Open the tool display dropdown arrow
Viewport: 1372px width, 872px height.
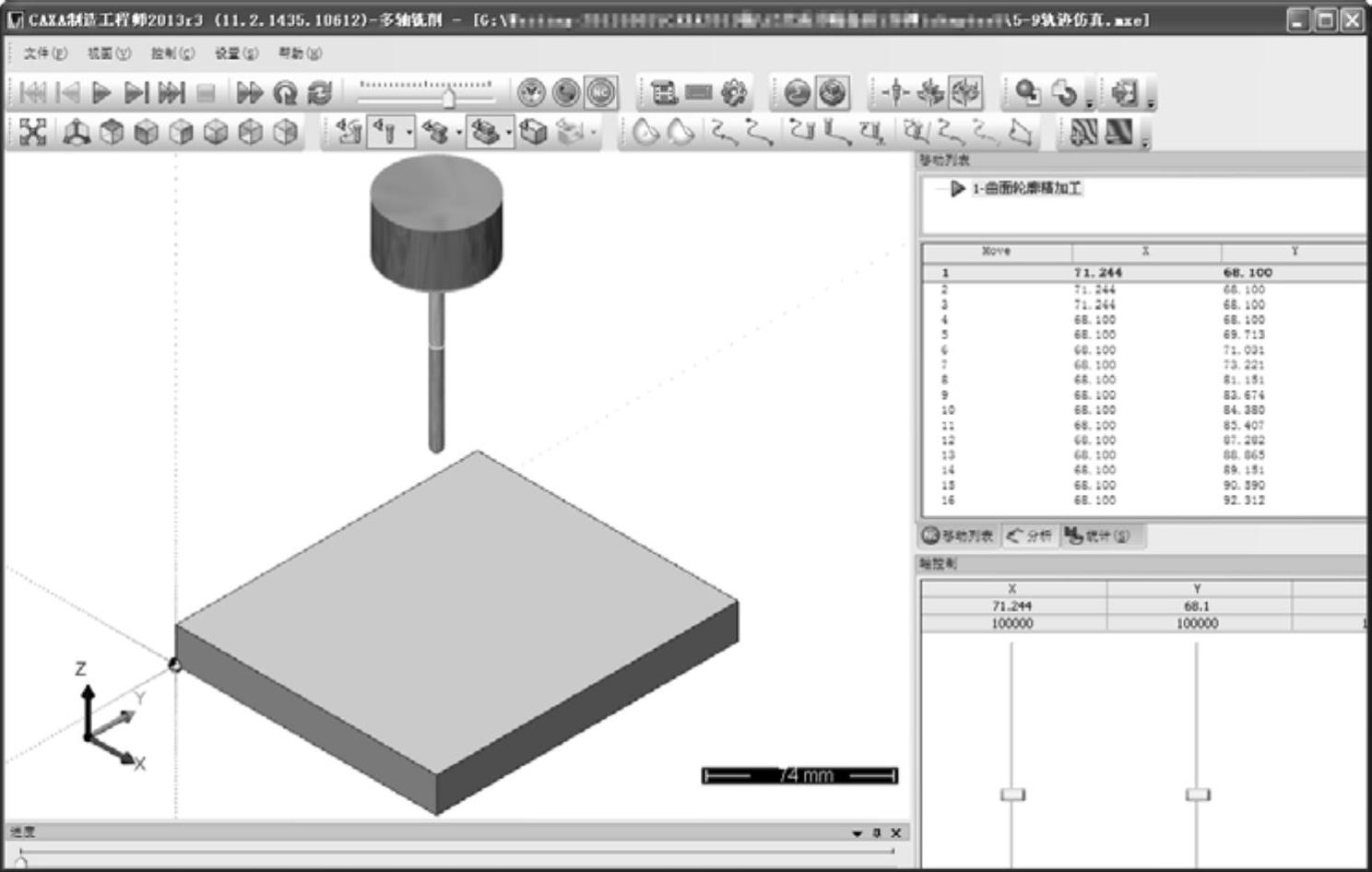click(409, 133)
